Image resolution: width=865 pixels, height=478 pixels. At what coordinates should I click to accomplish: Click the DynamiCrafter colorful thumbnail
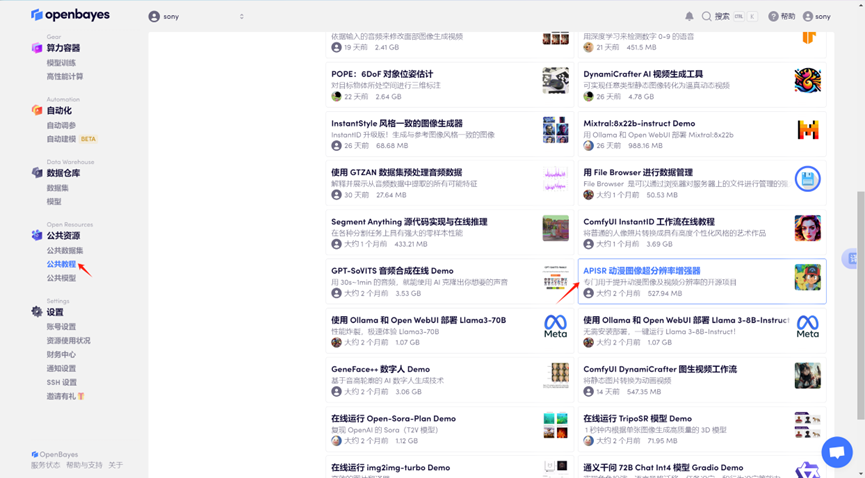[808, 81]
